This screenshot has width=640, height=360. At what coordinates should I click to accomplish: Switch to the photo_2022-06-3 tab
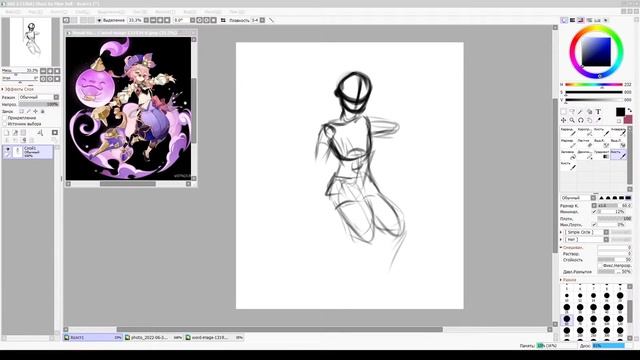153,338
